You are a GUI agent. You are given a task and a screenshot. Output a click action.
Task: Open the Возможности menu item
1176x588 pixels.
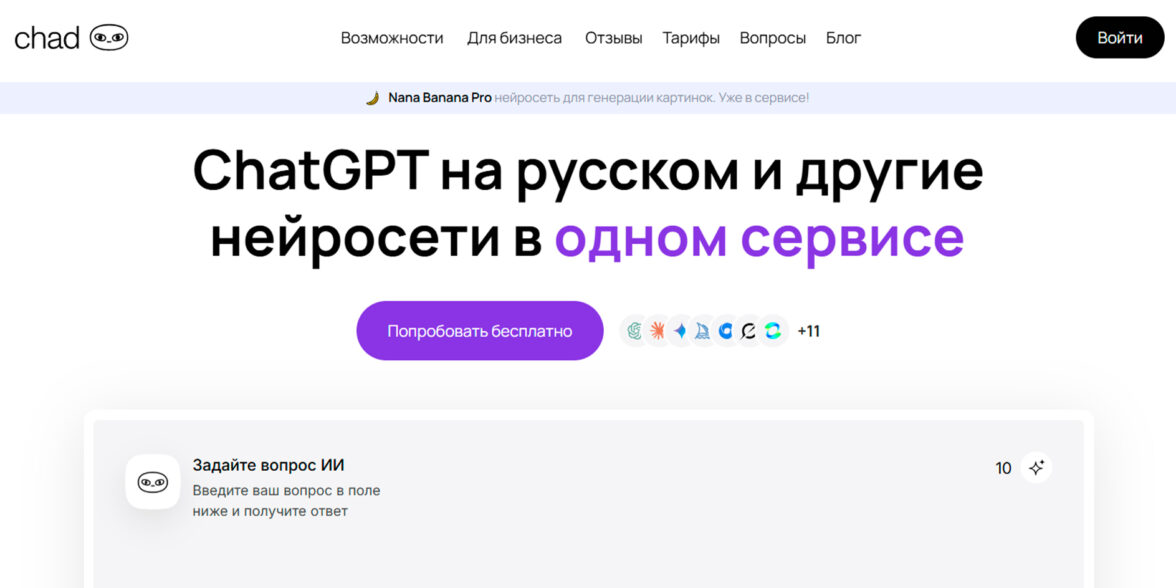tap(392, 38)
